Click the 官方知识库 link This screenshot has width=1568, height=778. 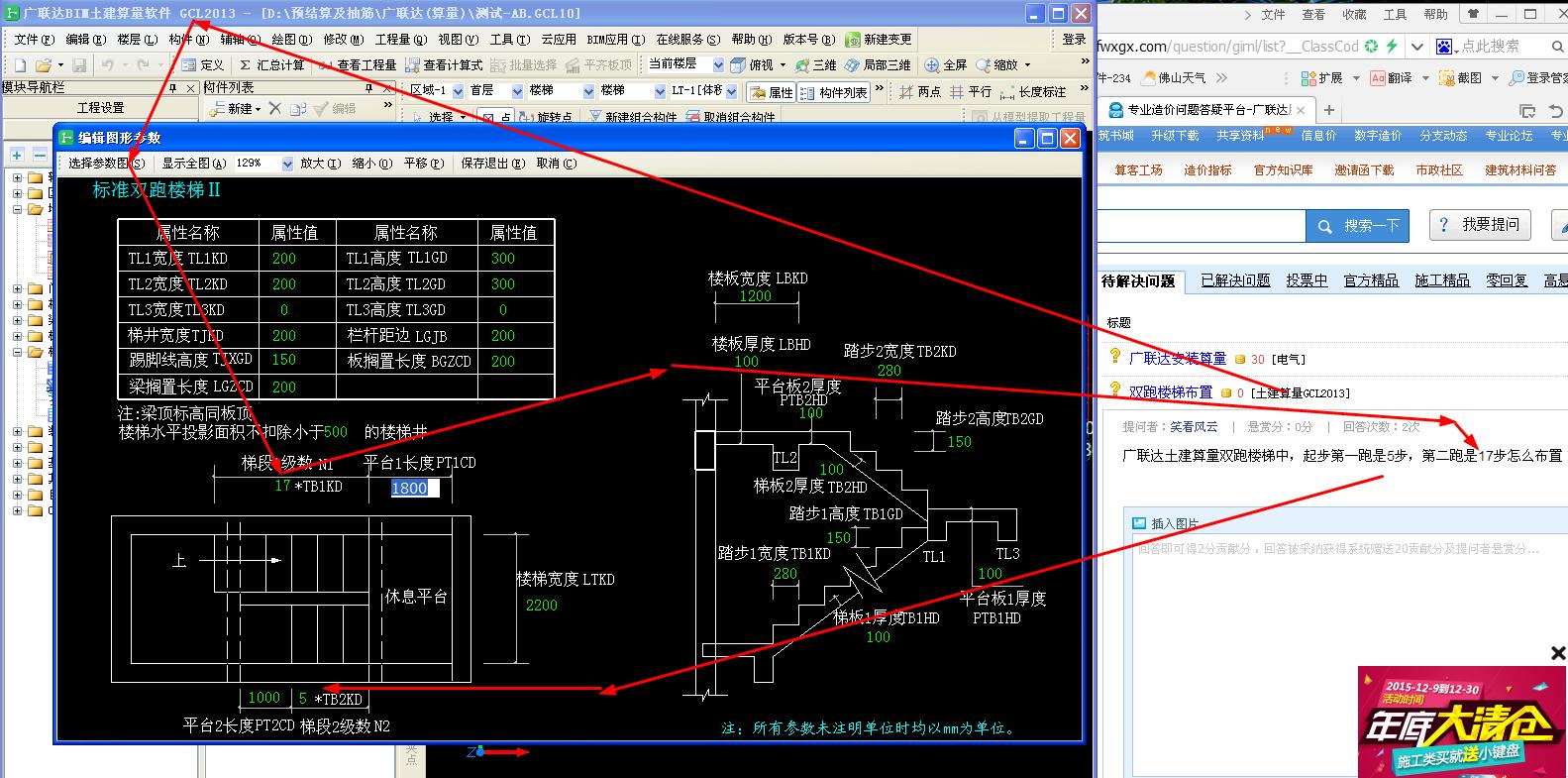coord(1283,170)
